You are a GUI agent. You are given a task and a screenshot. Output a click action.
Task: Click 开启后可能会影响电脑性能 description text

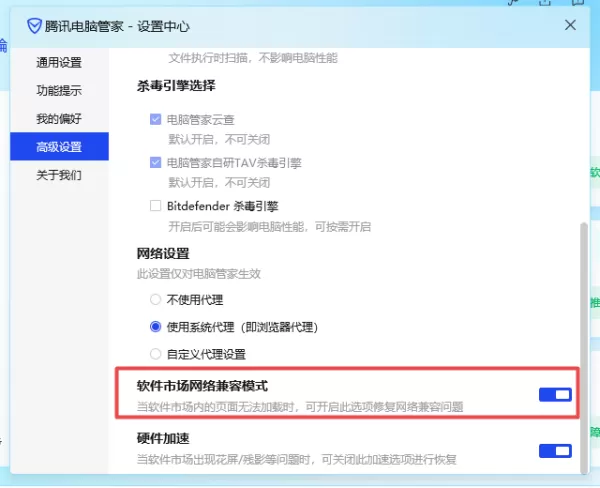(x=270, y=227)
